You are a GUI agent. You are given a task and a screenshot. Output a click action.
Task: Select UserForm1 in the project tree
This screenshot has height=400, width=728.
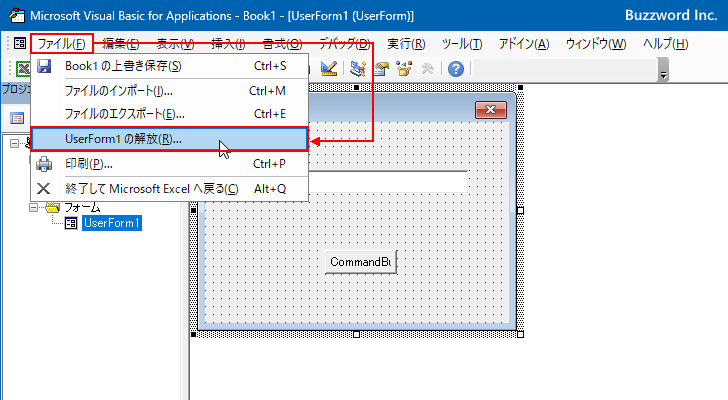tap(112, 223)
